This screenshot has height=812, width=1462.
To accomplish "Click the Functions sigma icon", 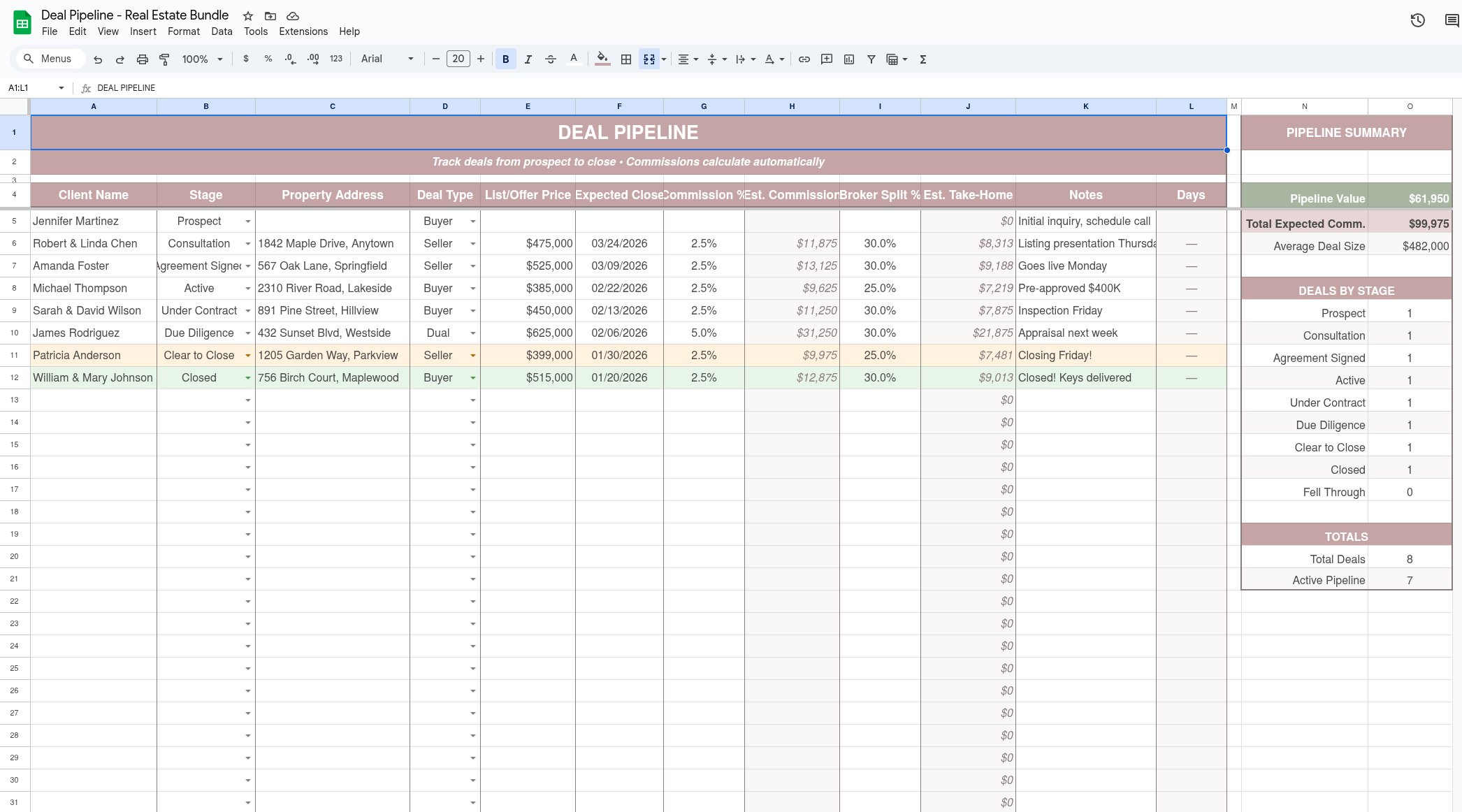I will click(923, 59).
